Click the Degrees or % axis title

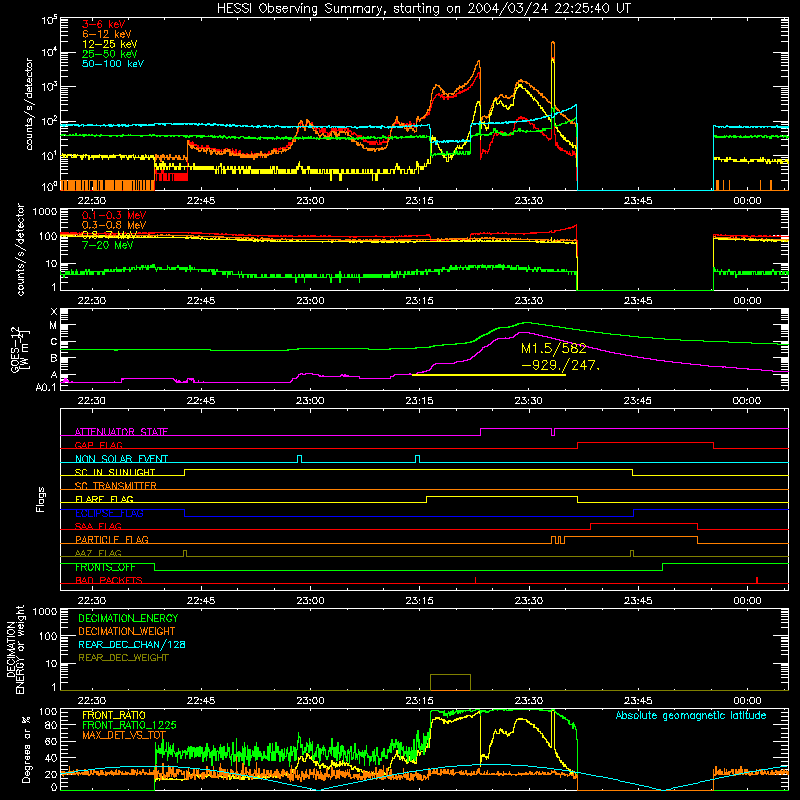pos(26,750)
